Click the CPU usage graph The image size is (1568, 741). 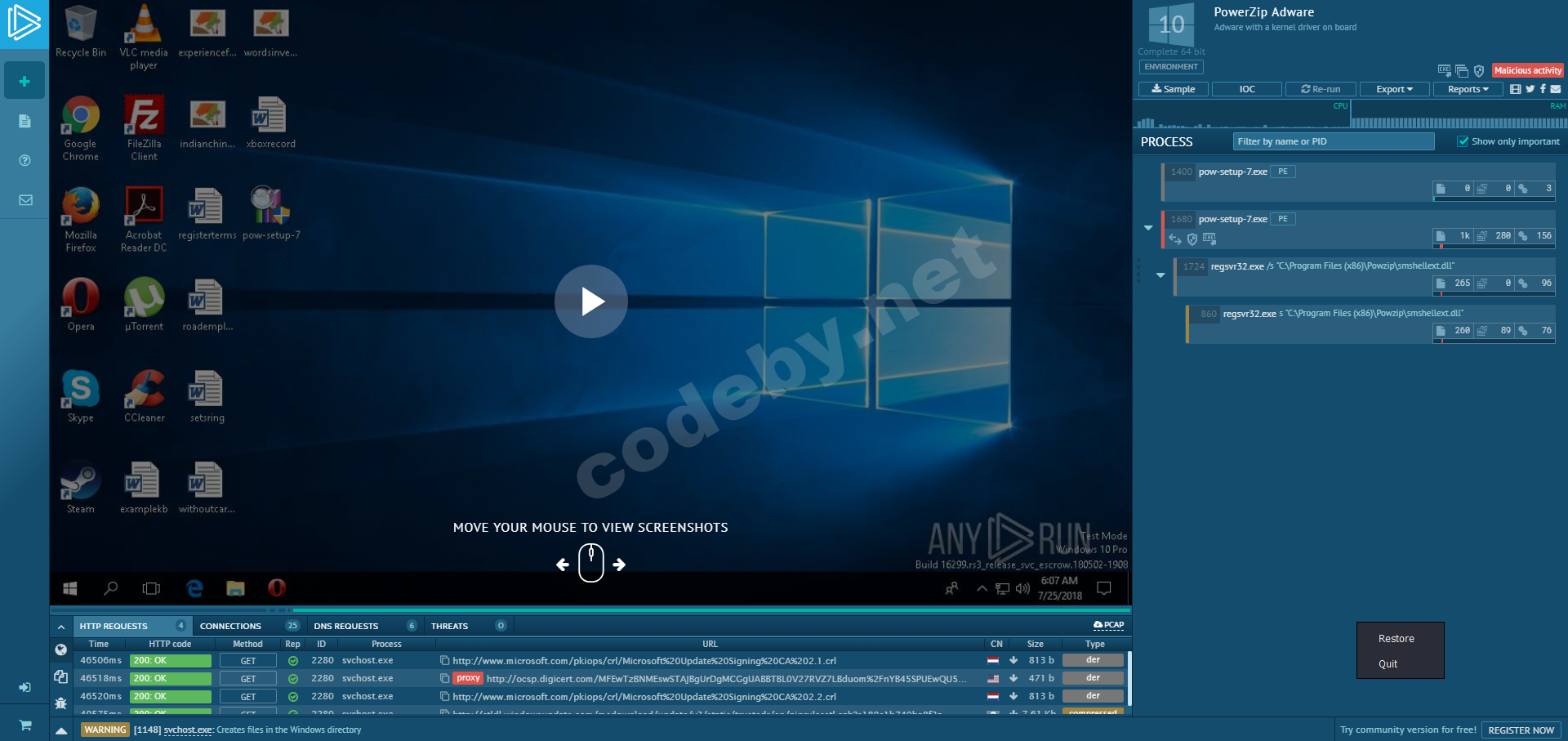click(x=1241, y=115)
